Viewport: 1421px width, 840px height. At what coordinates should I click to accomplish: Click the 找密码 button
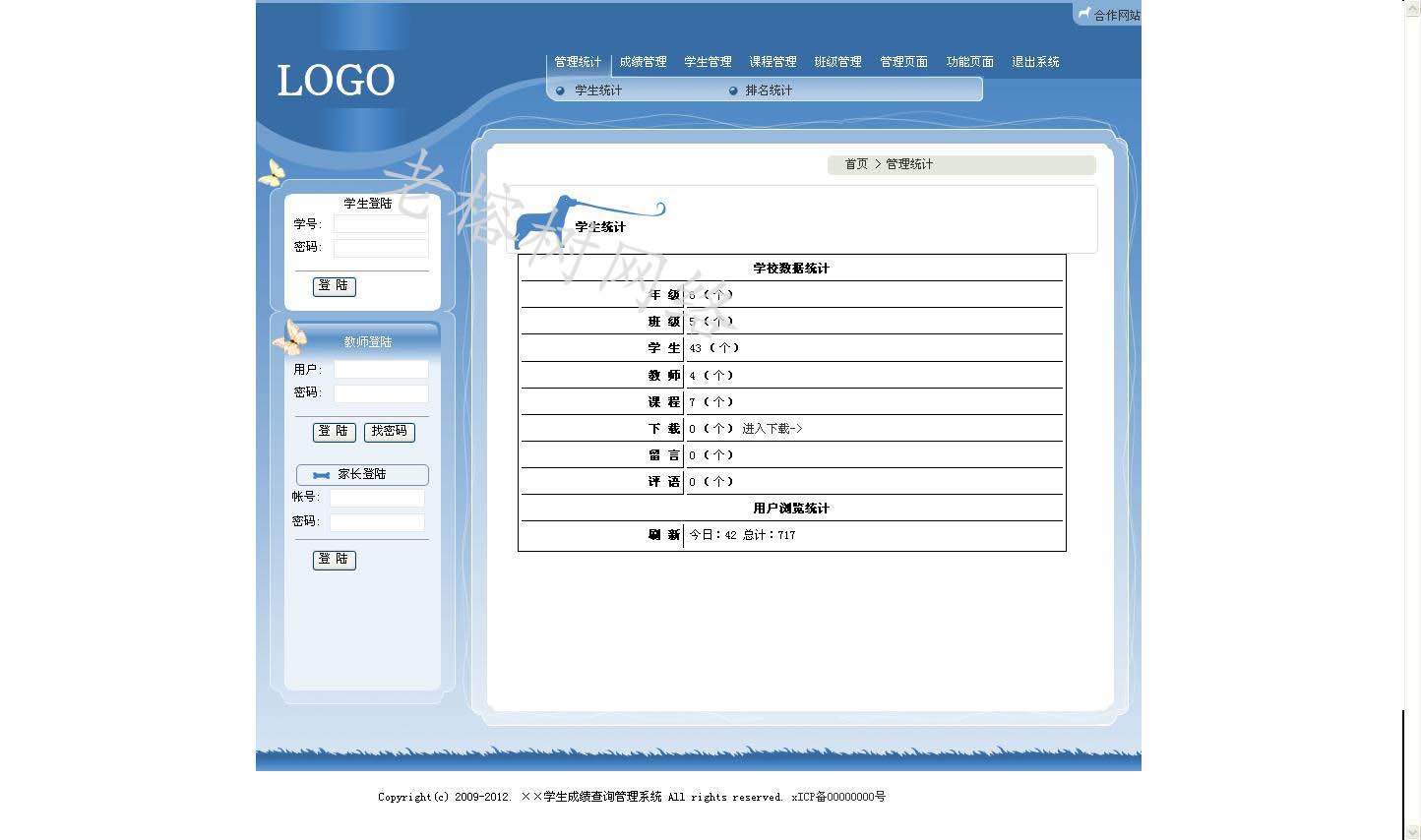point(390,432)
